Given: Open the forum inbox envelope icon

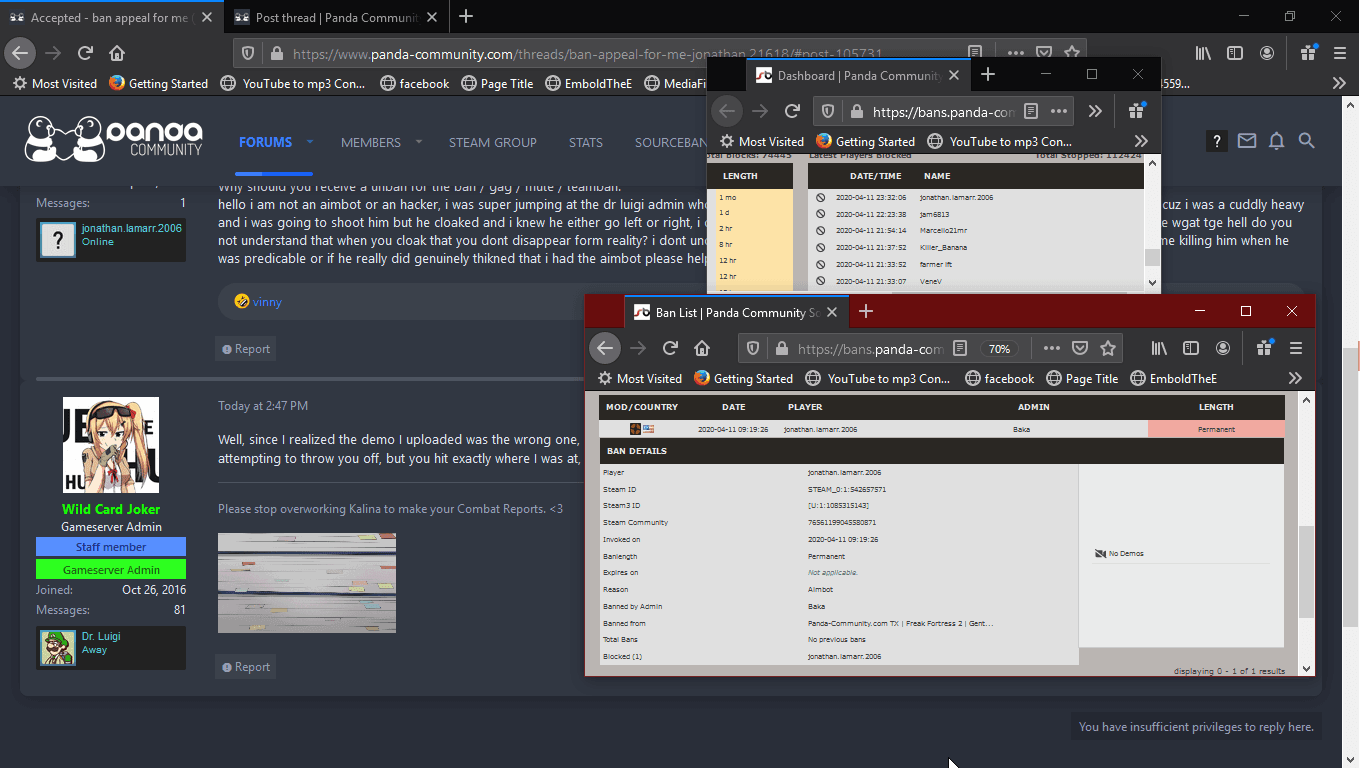Looking at the screenshot, I should 1246,142.
